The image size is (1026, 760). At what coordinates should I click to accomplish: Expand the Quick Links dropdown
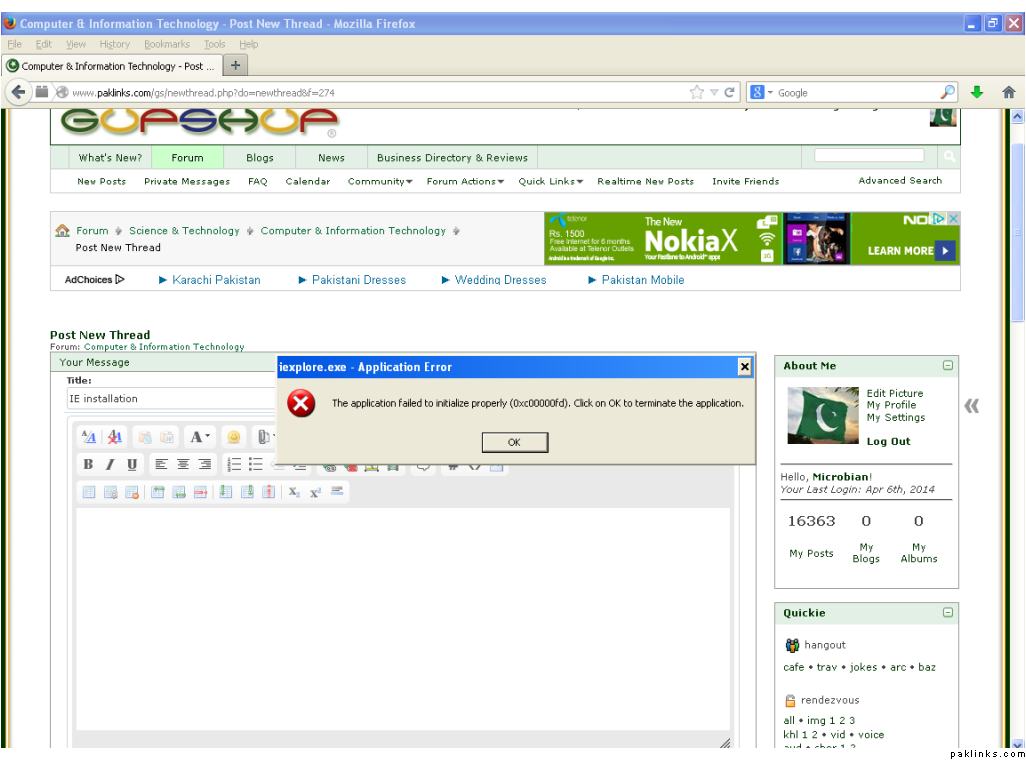click(x=550, y=182)
